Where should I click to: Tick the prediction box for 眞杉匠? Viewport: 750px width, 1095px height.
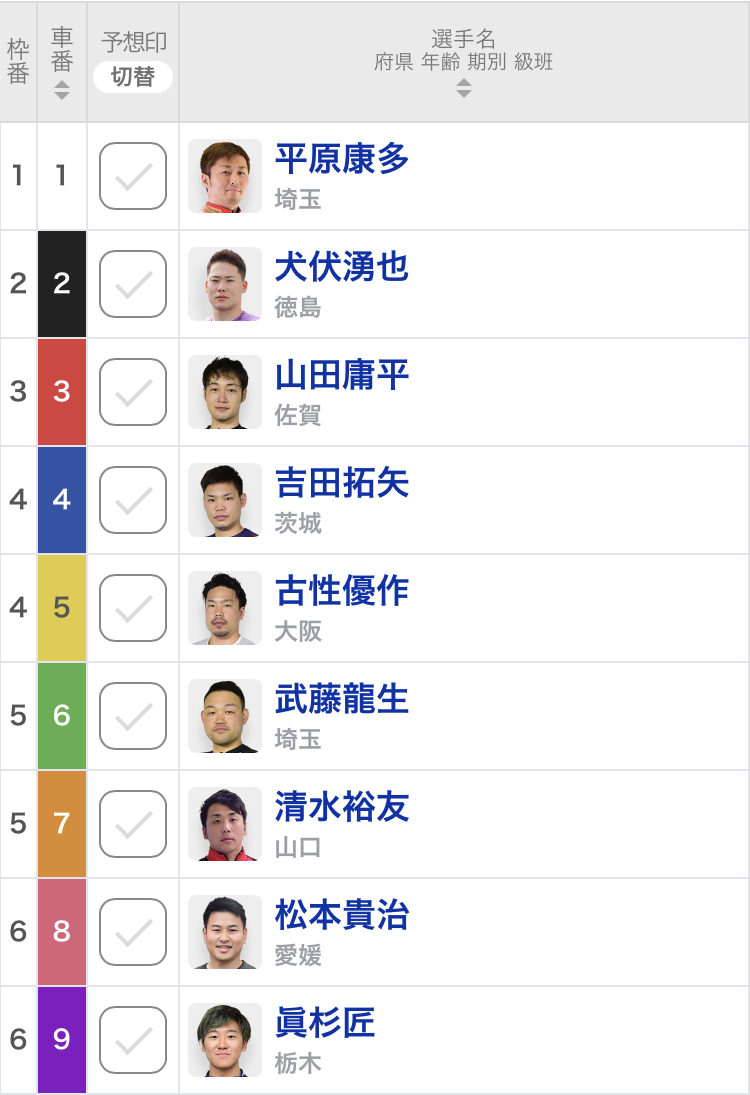tap(133, 1040)
